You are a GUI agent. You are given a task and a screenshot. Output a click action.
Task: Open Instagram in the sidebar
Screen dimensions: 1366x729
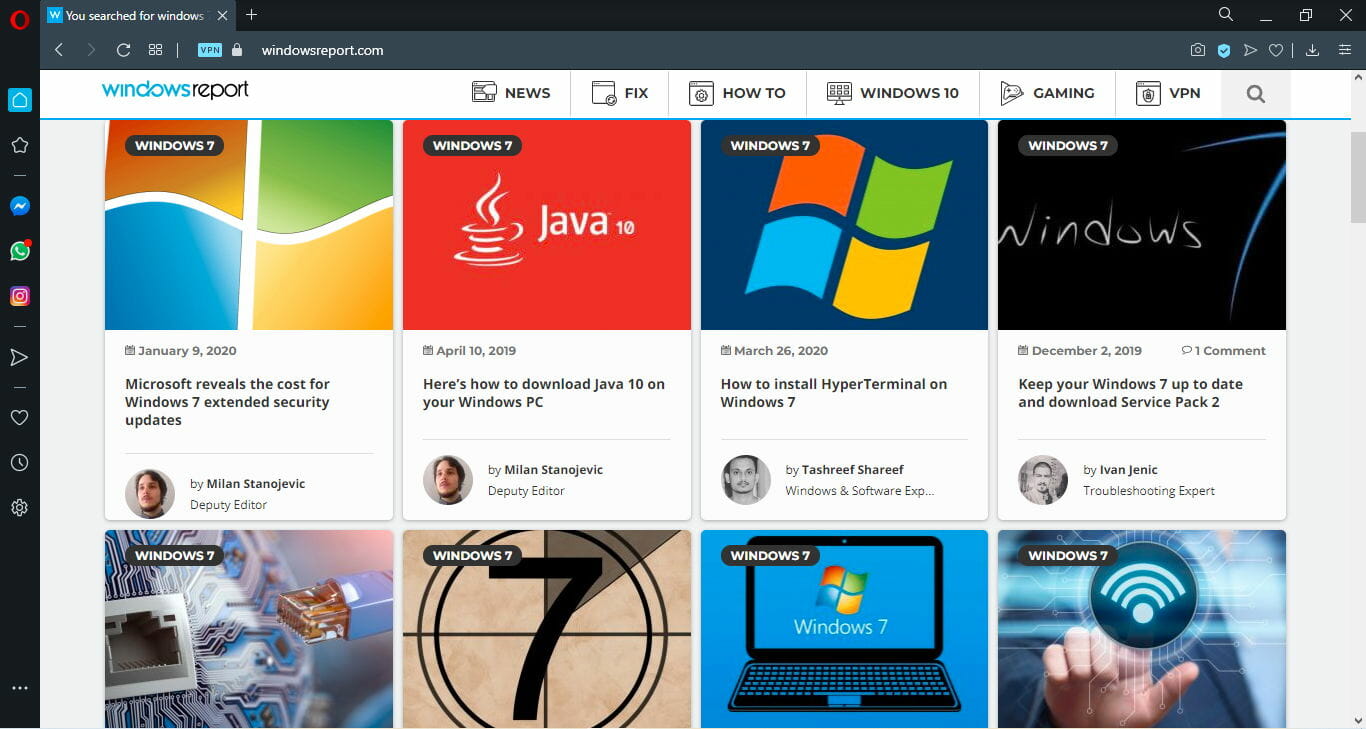point(19,296)
